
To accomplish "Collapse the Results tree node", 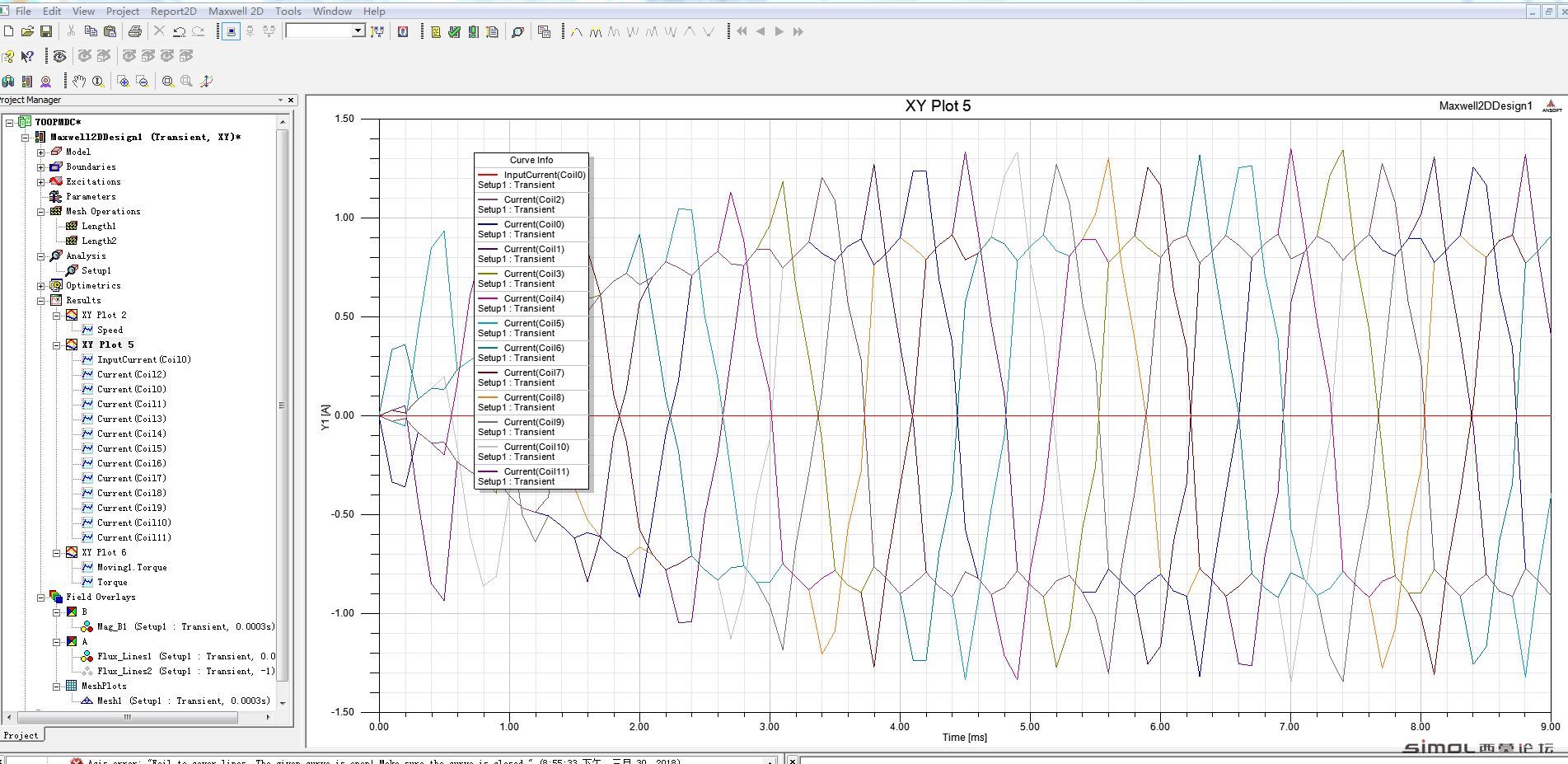I will (x=40, y=300).
